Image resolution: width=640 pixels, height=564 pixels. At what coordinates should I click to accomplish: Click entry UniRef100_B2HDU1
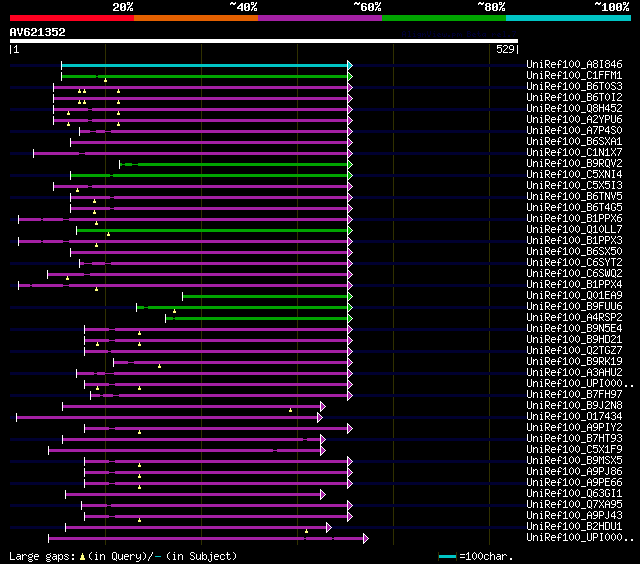[574, 527]
